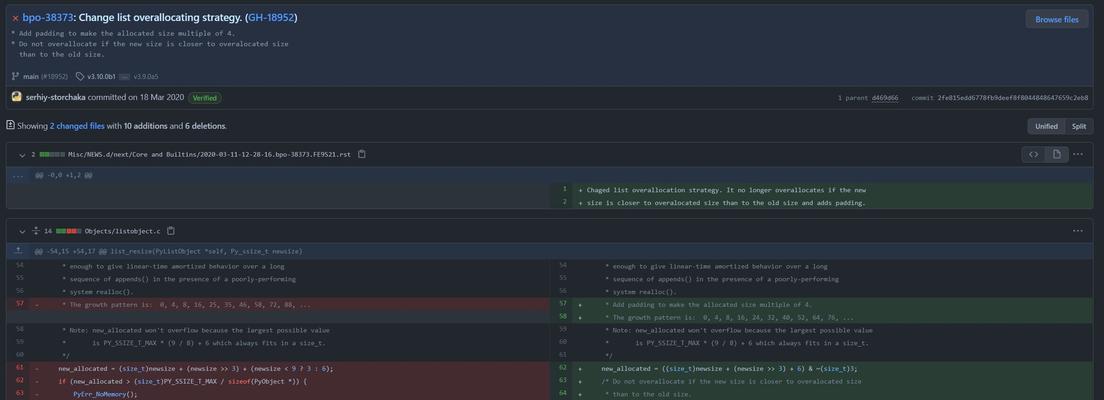
Task: Click the failed status X beside the commit title
Action: 15,19
